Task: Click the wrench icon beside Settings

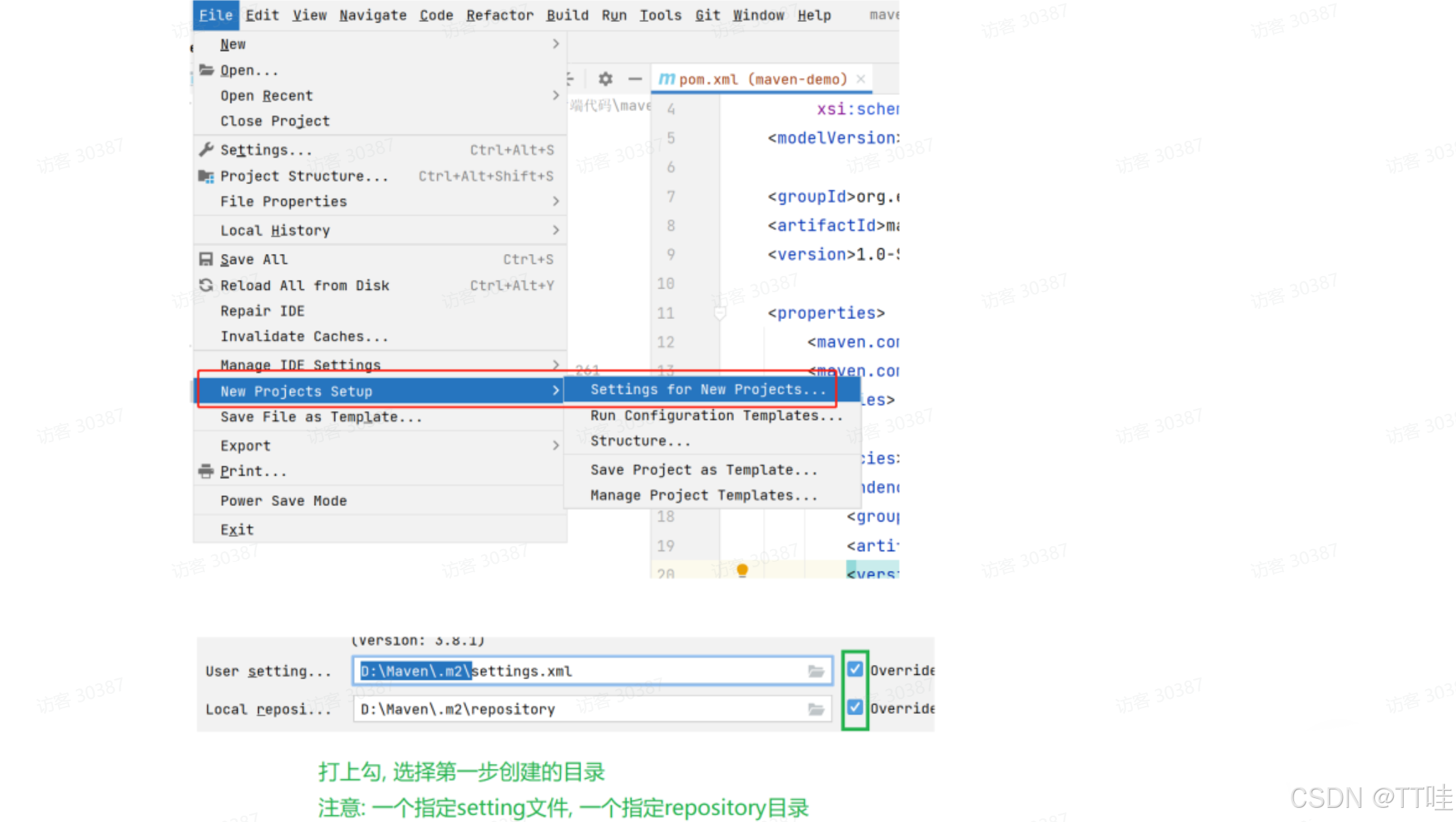Action: [x=206, y=149]
